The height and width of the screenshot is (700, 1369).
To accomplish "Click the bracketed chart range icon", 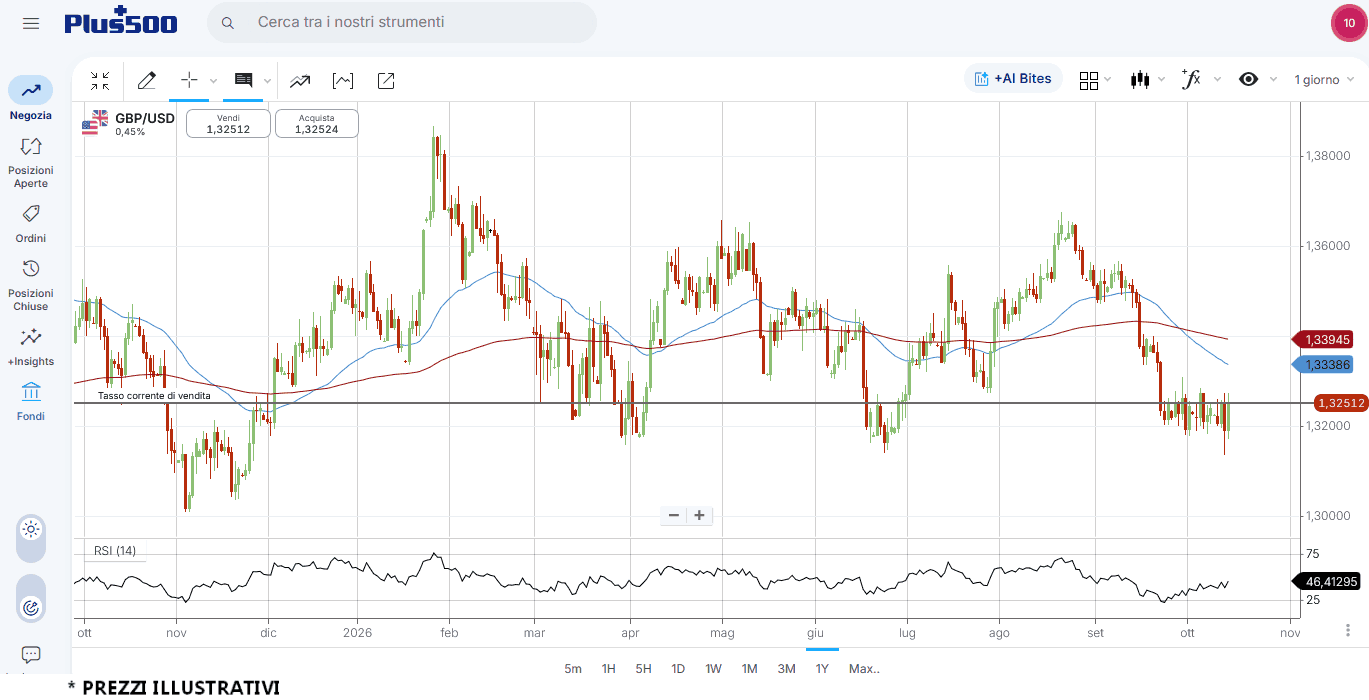I will click(x=343, y=81).
